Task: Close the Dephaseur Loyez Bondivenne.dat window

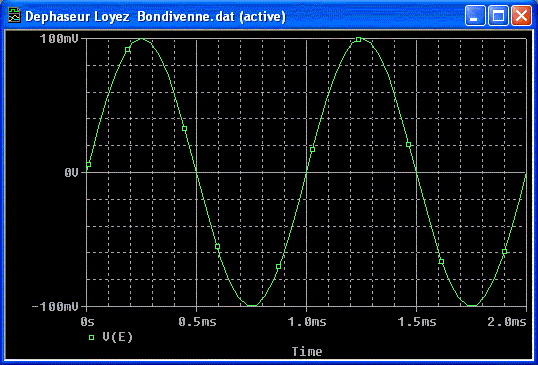Action: (x=521, y=16)
